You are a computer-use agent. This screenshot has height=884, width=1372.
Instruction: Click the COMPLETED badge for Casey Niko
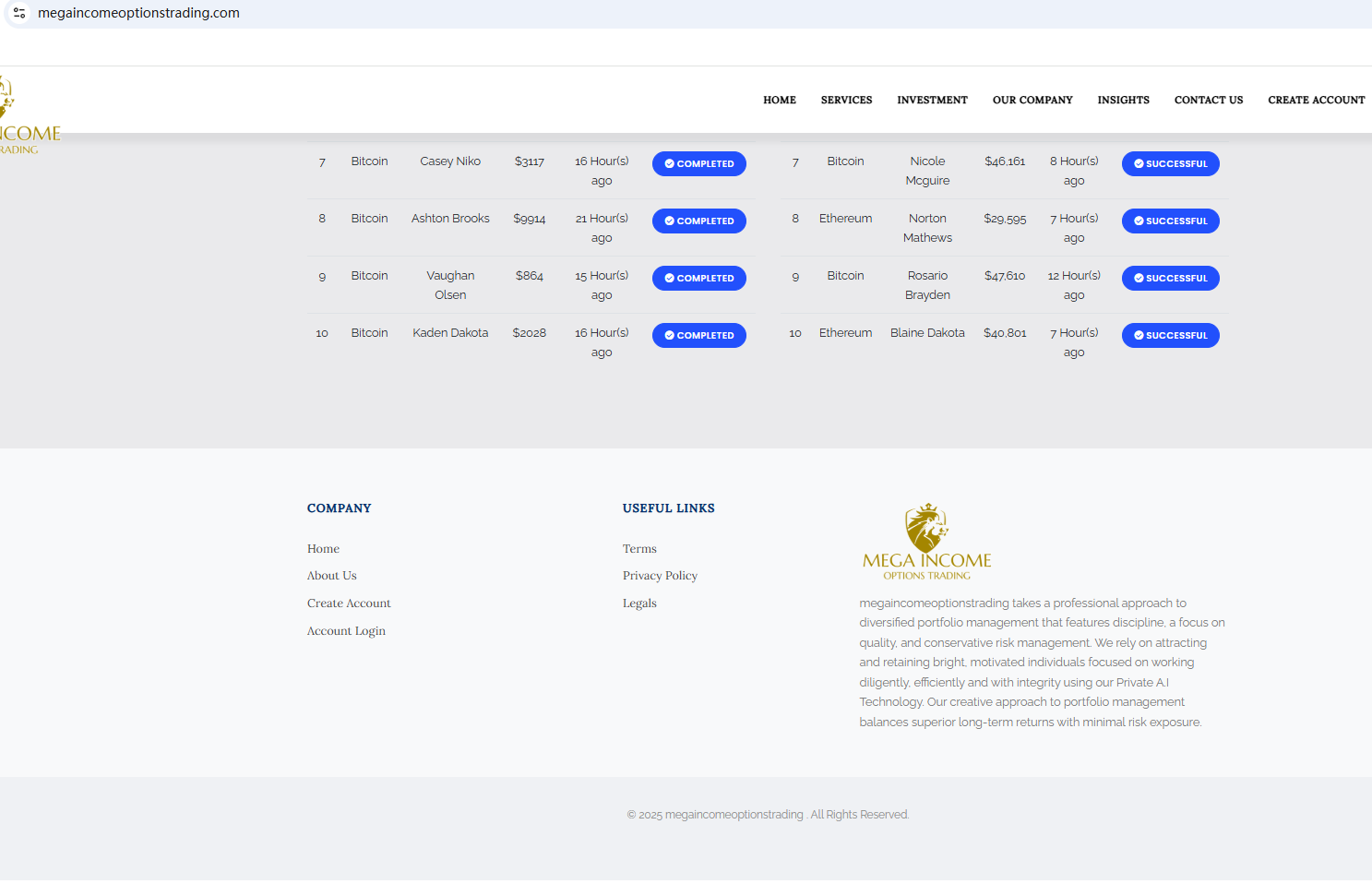(698, 164)
